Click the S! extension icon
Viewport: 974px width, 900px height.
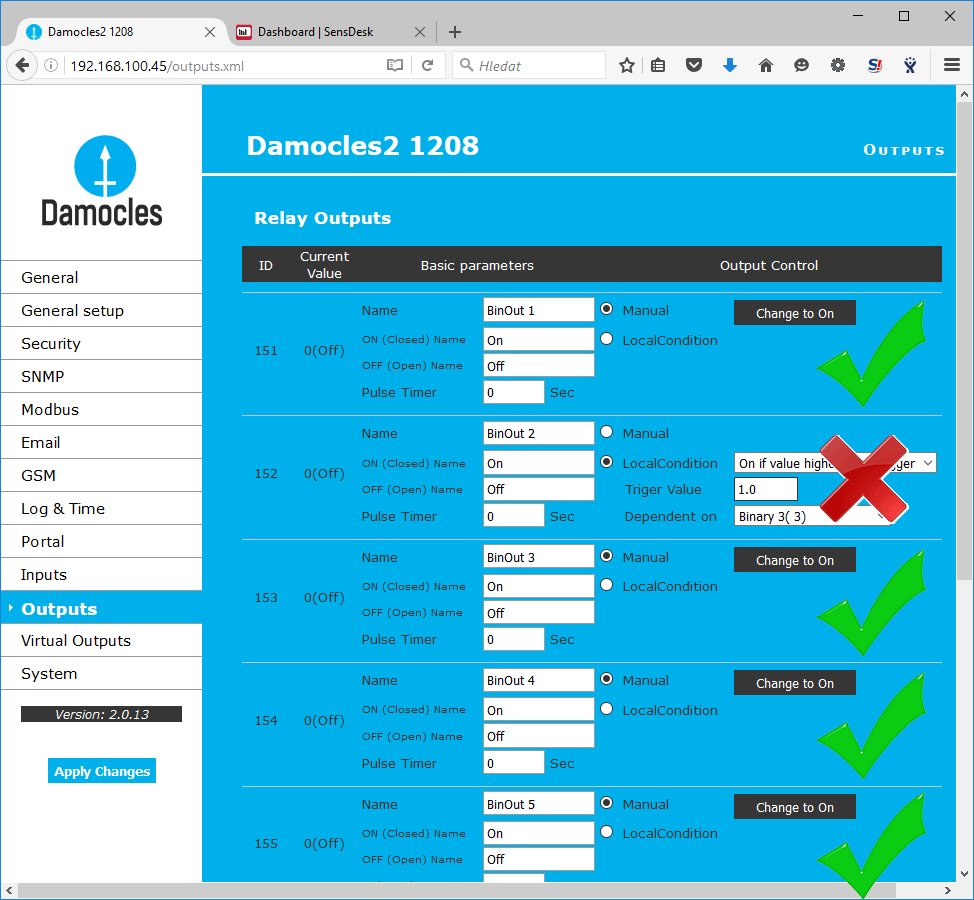[875, 65]
